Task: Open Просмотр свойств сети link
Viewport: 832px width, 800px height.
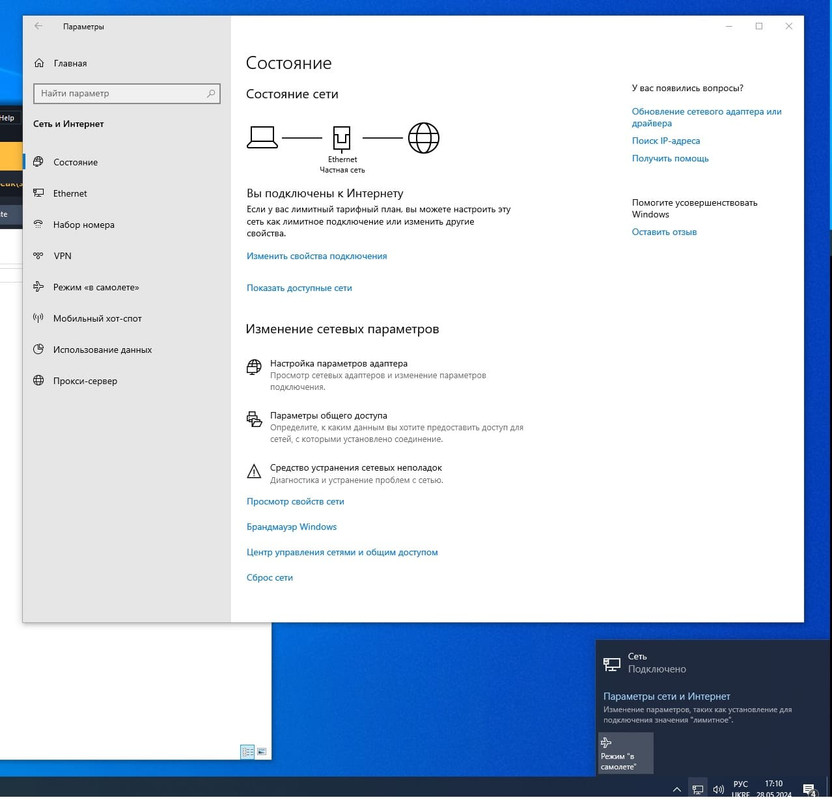Action: click(x=295, y=502)
